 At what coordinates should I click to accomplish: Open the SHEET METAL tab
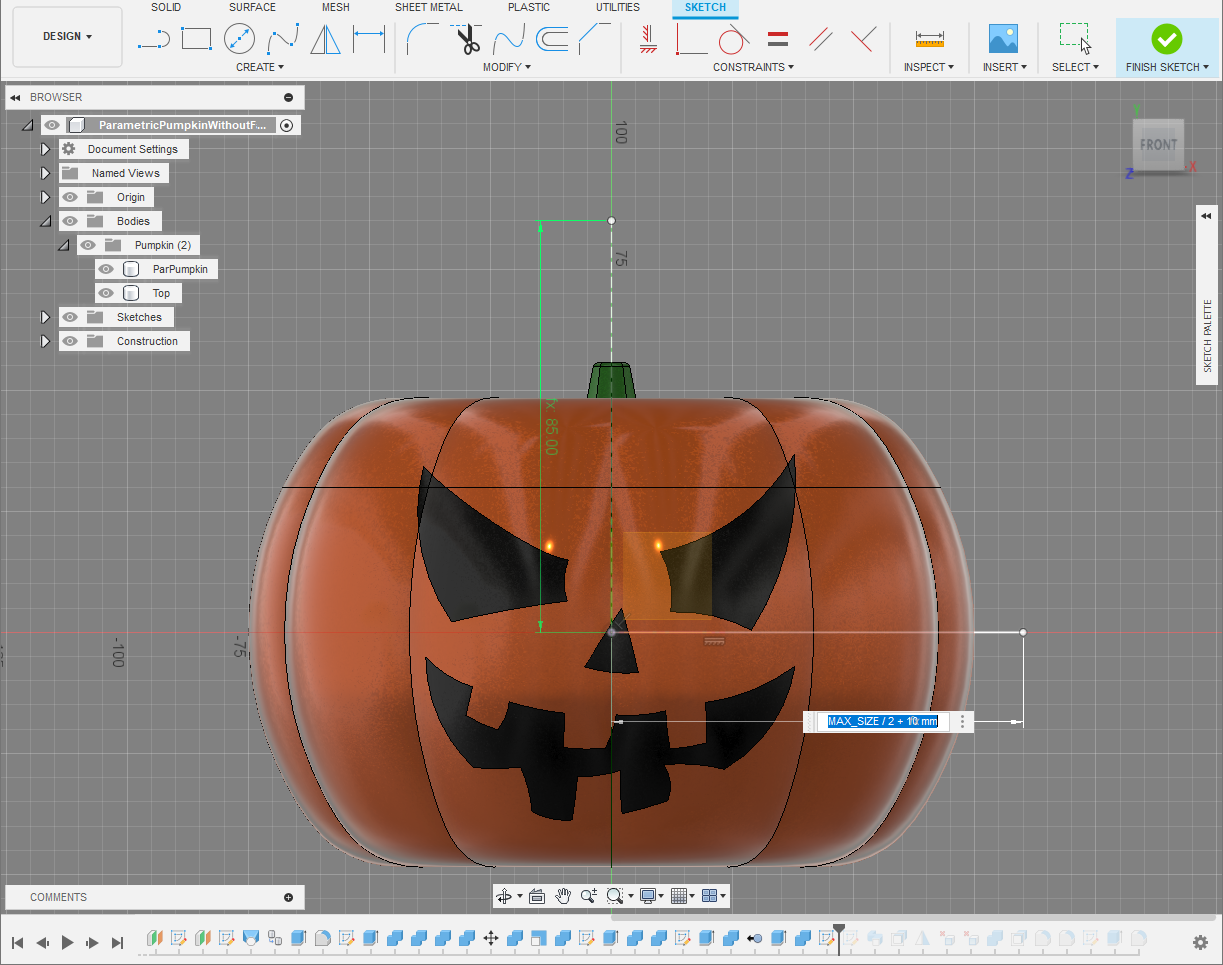click(x=428, y=7)
